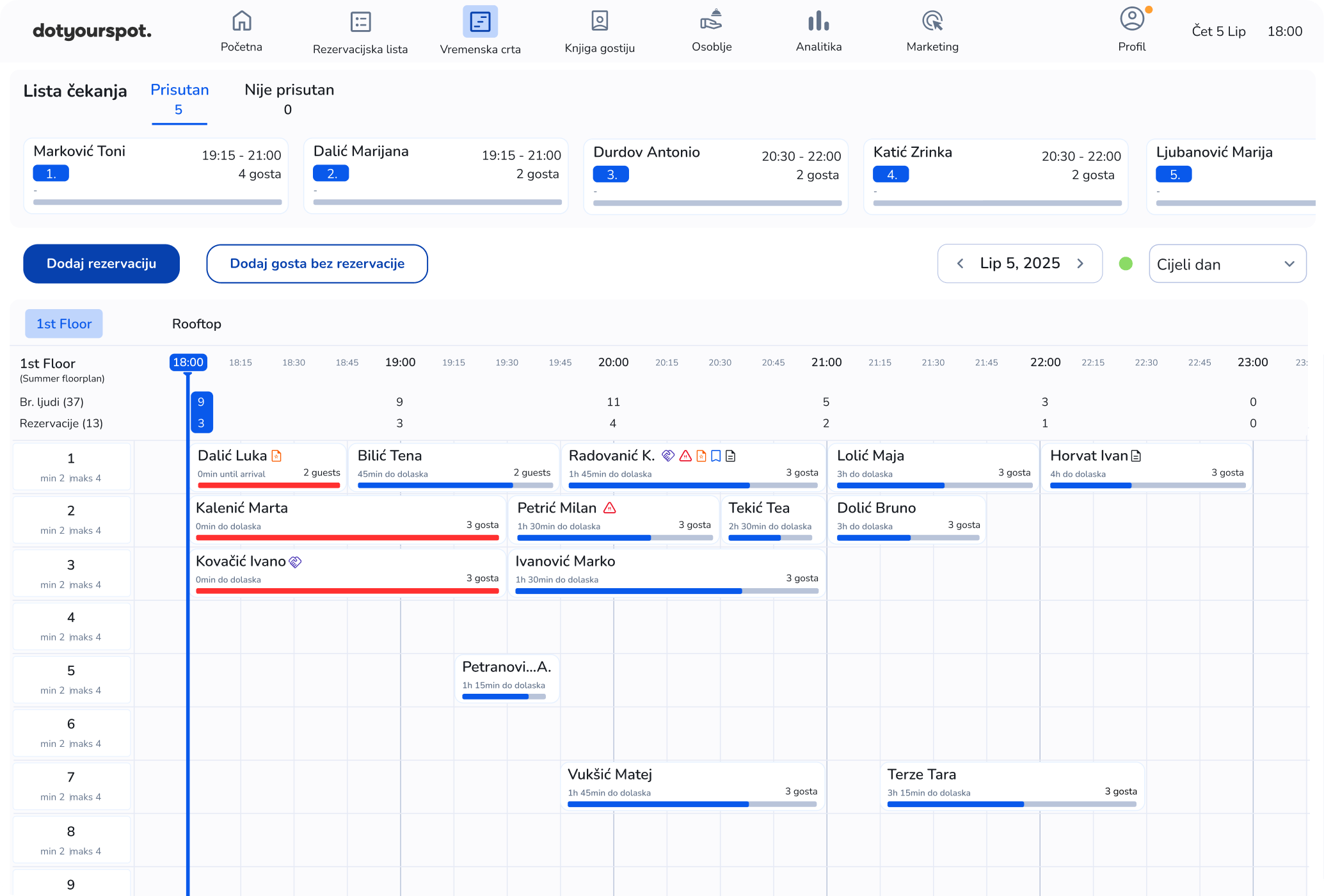Switch to the Rooftop floor tab

tap(196, 324)
